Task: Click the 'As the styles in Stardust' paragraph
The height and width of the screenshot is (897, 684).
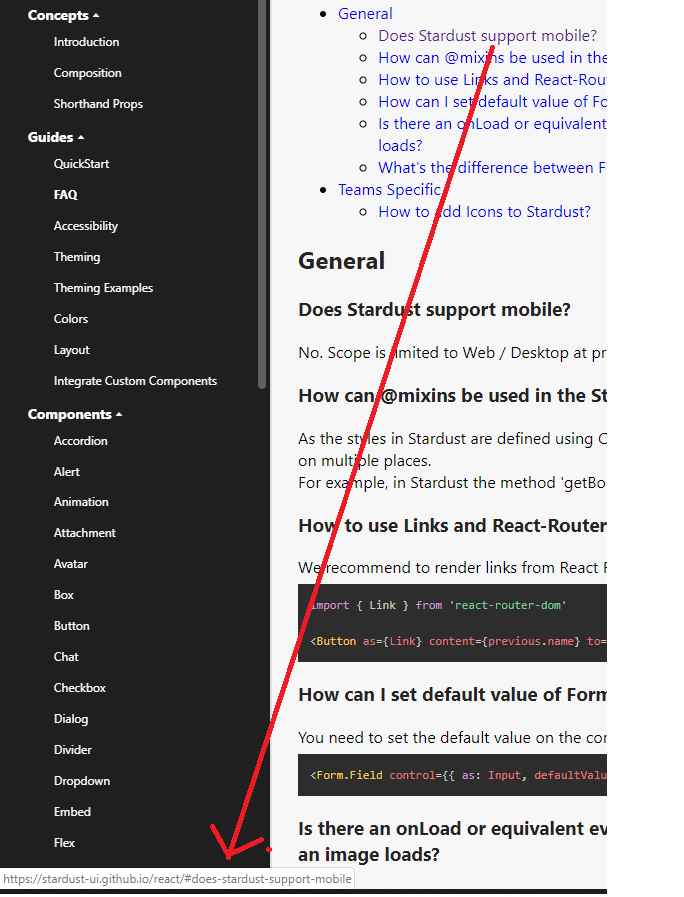Action: tap(452, 461)
